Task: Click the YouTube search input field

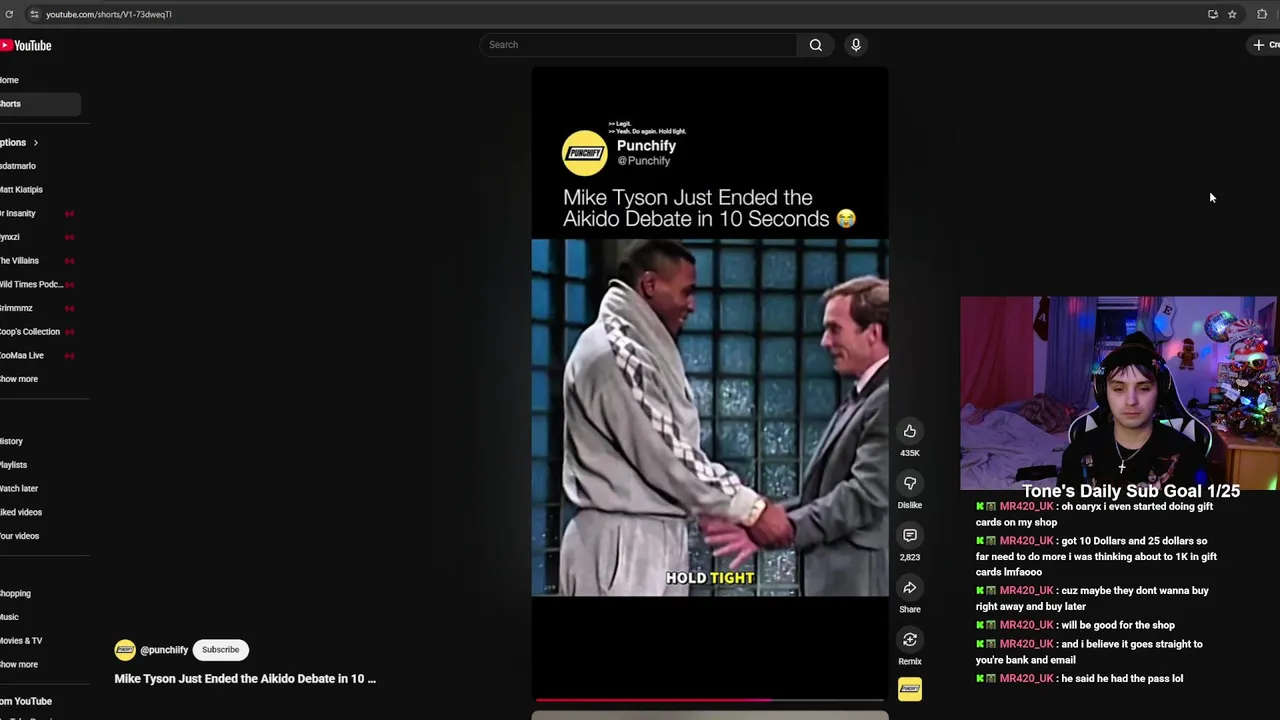Action: pos(638,45)
